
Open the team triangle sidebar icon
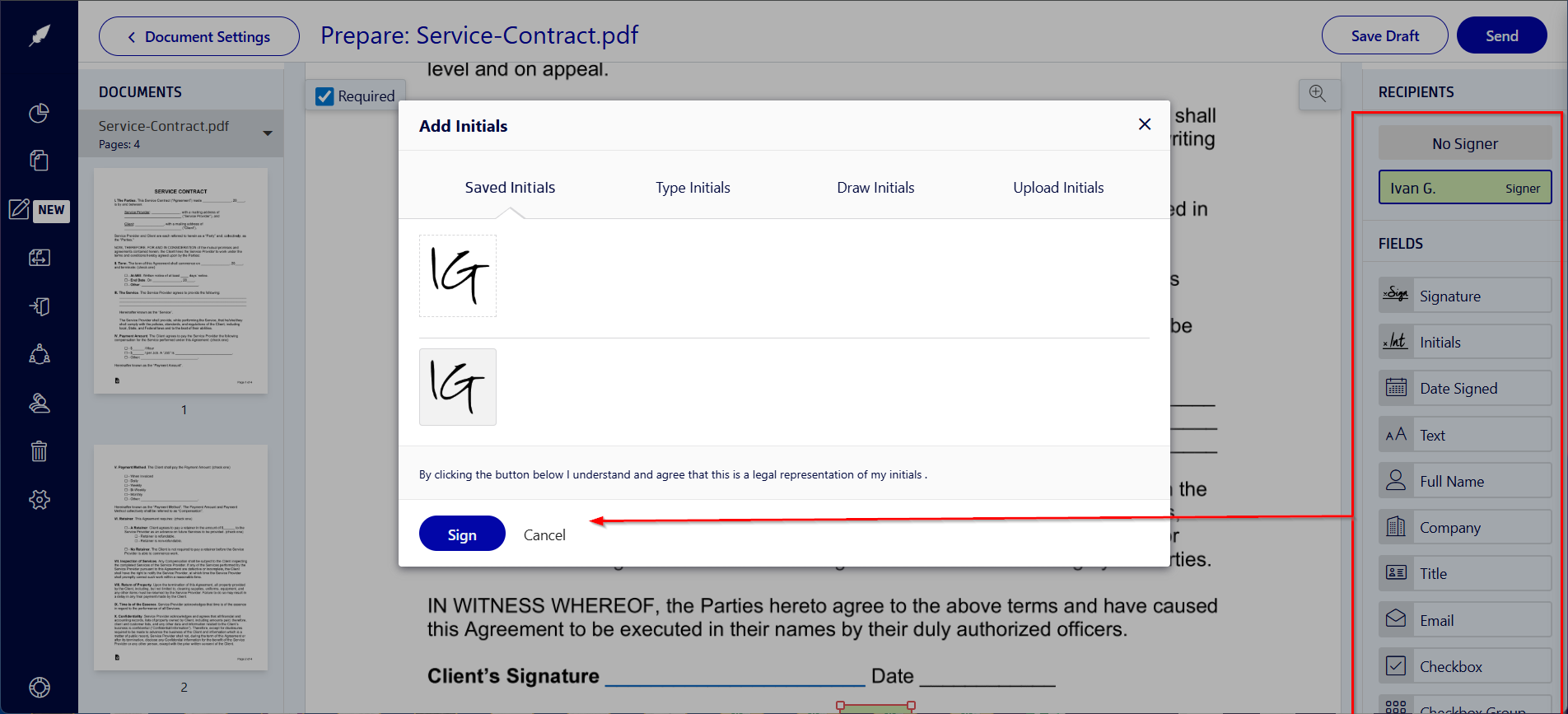(x=40, y=354)
